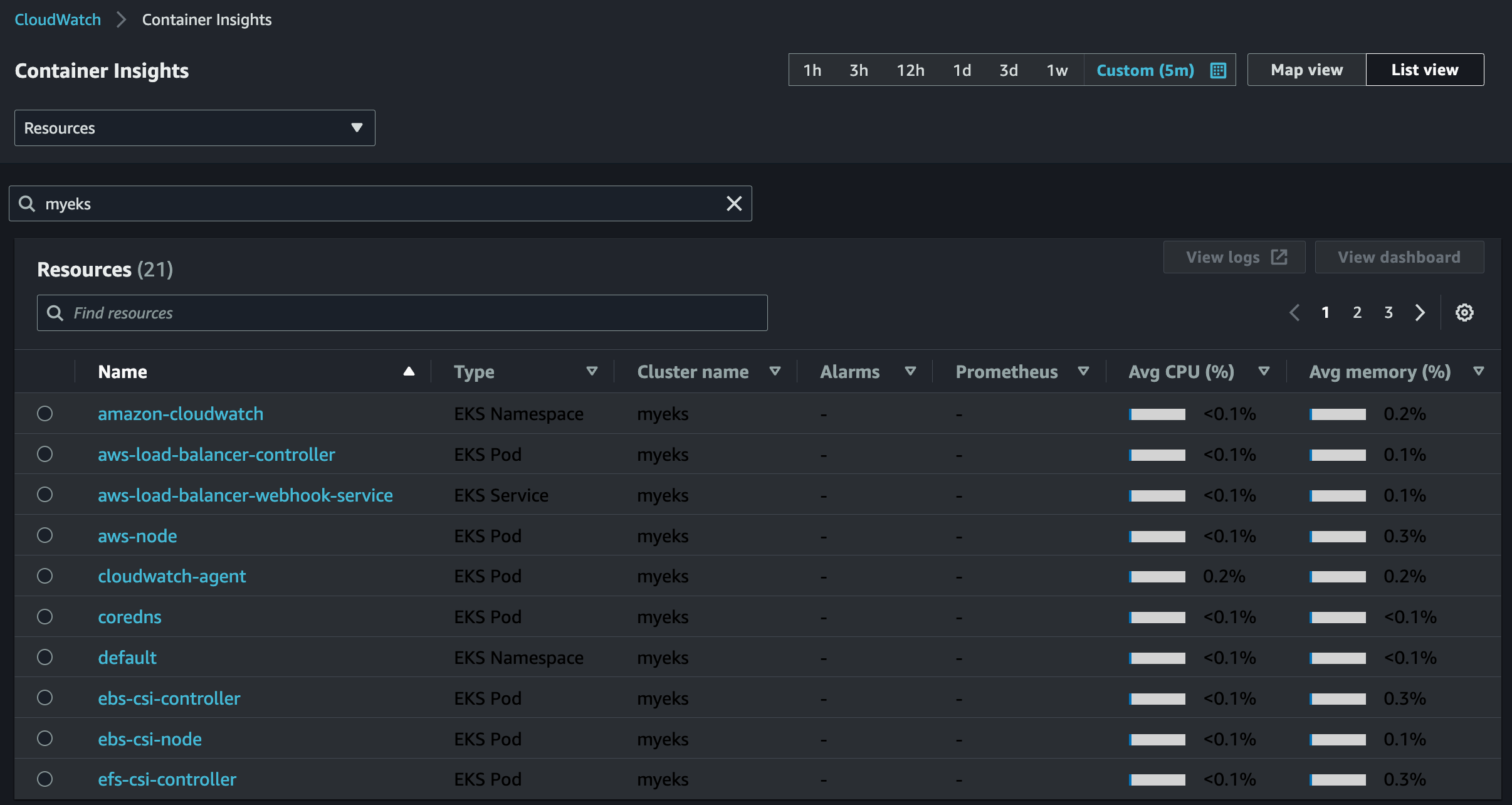
Task: Switch to Map view
Action: 1306,70
